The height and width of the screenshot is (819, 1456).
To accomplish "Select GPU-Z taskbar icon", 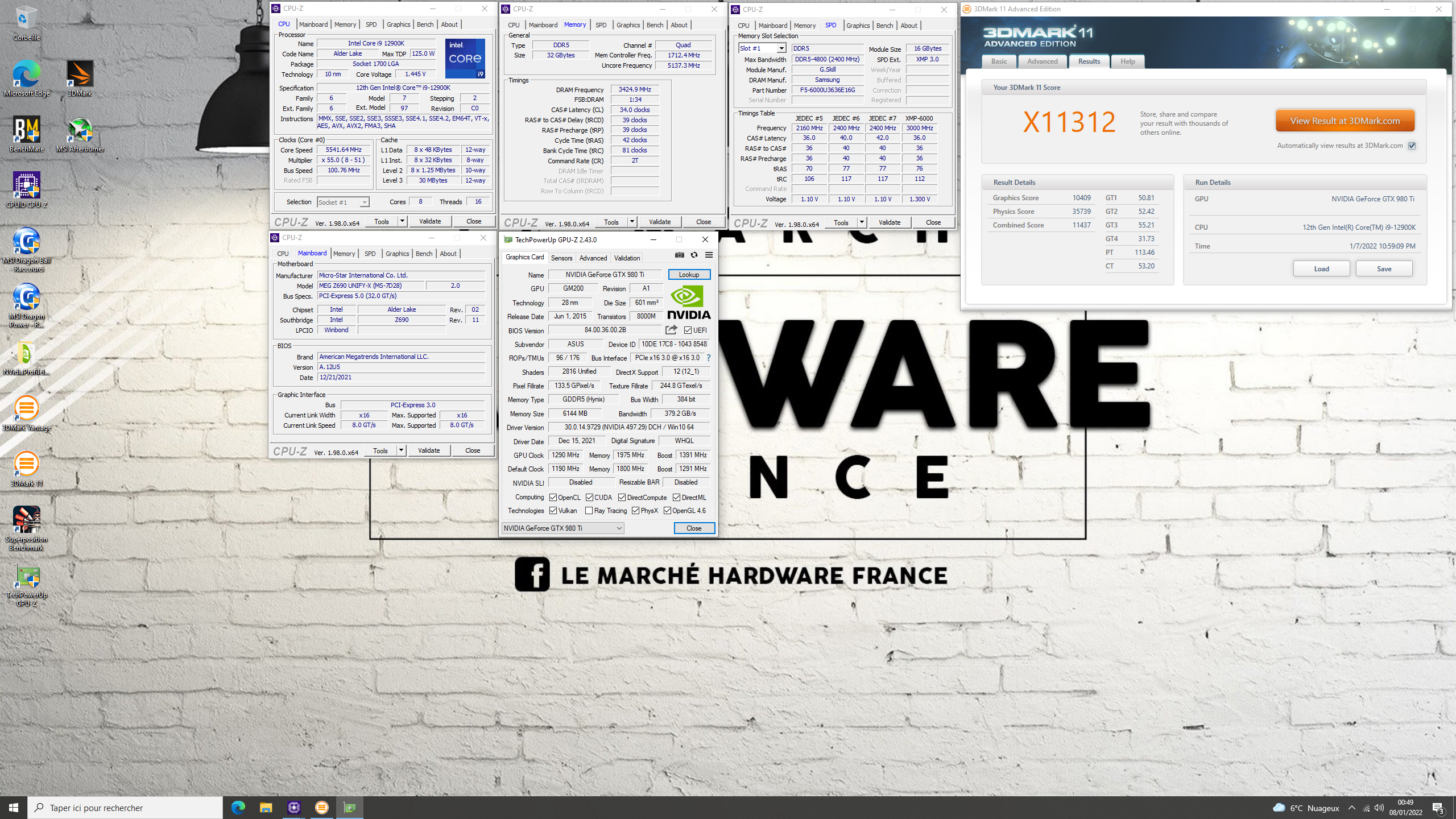I will [x=349, y=808].
